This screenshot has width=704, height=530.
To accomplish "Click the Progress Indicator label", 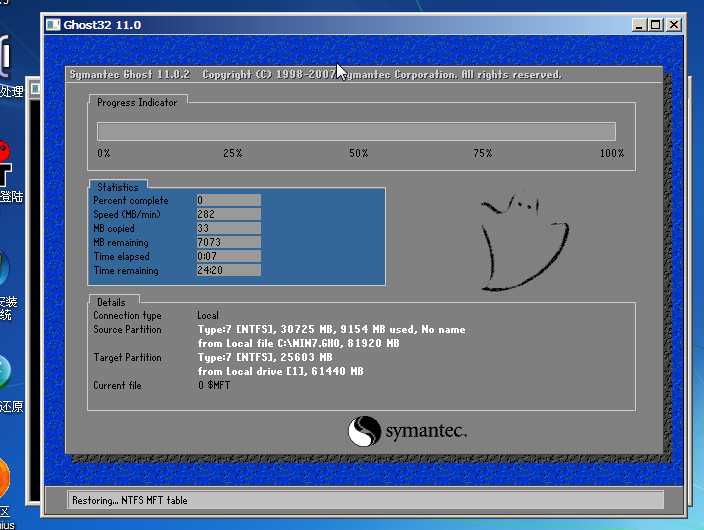I will click(137, 102).
